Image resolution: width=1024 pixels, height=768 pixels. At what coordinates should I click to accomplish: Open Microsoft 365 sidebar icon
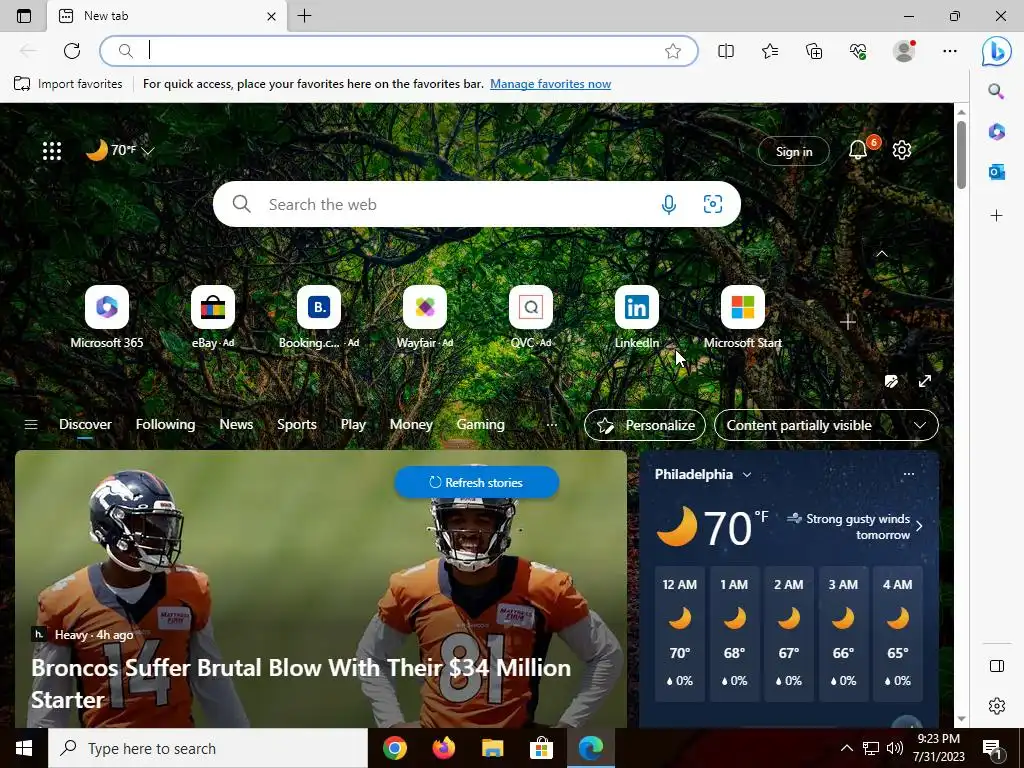pyautogui.click(x=996, y=131)
